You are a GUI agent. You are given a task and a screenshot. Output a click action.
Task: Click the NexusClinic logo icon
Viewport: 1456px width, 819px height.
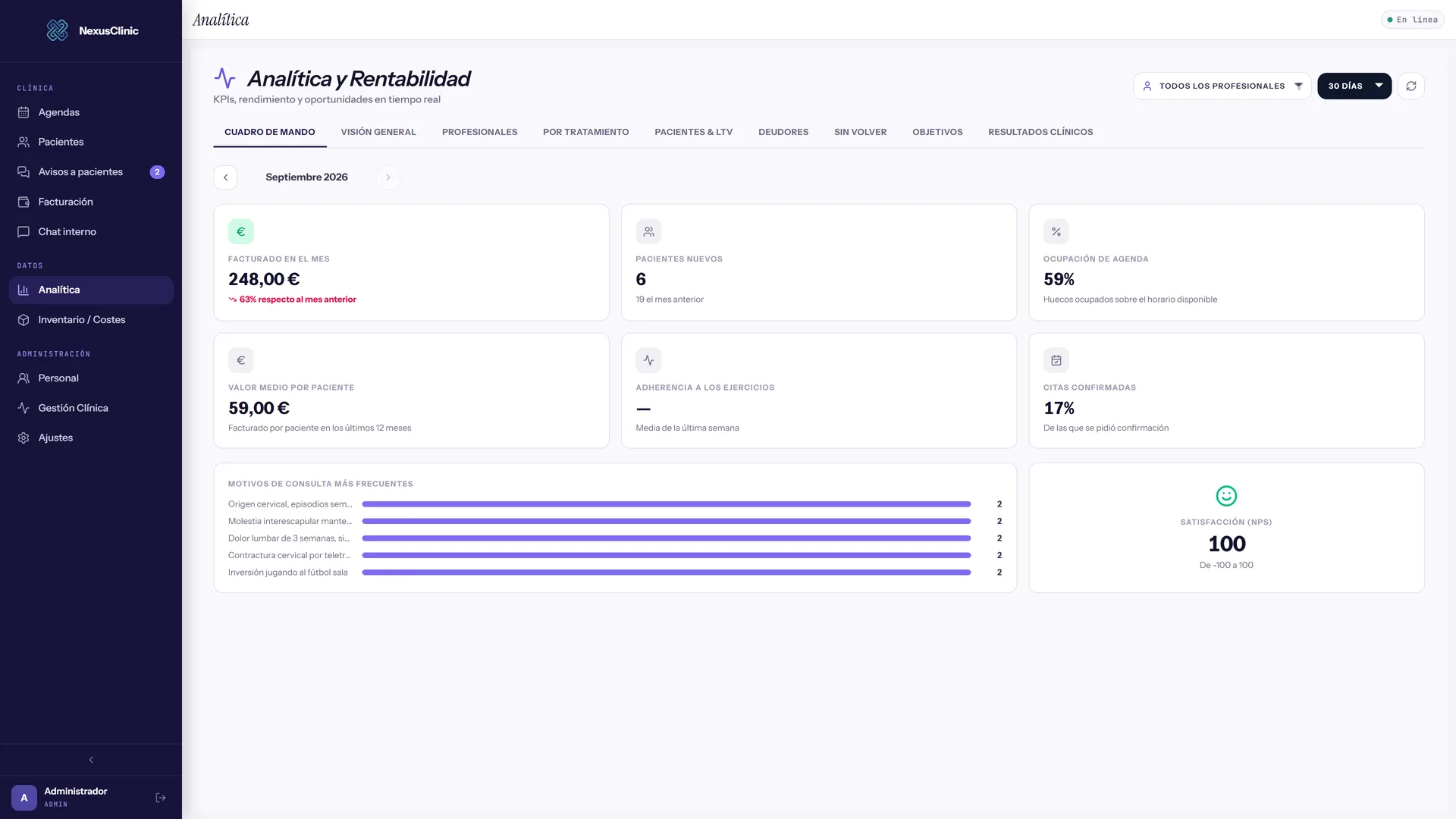[58, 30]
